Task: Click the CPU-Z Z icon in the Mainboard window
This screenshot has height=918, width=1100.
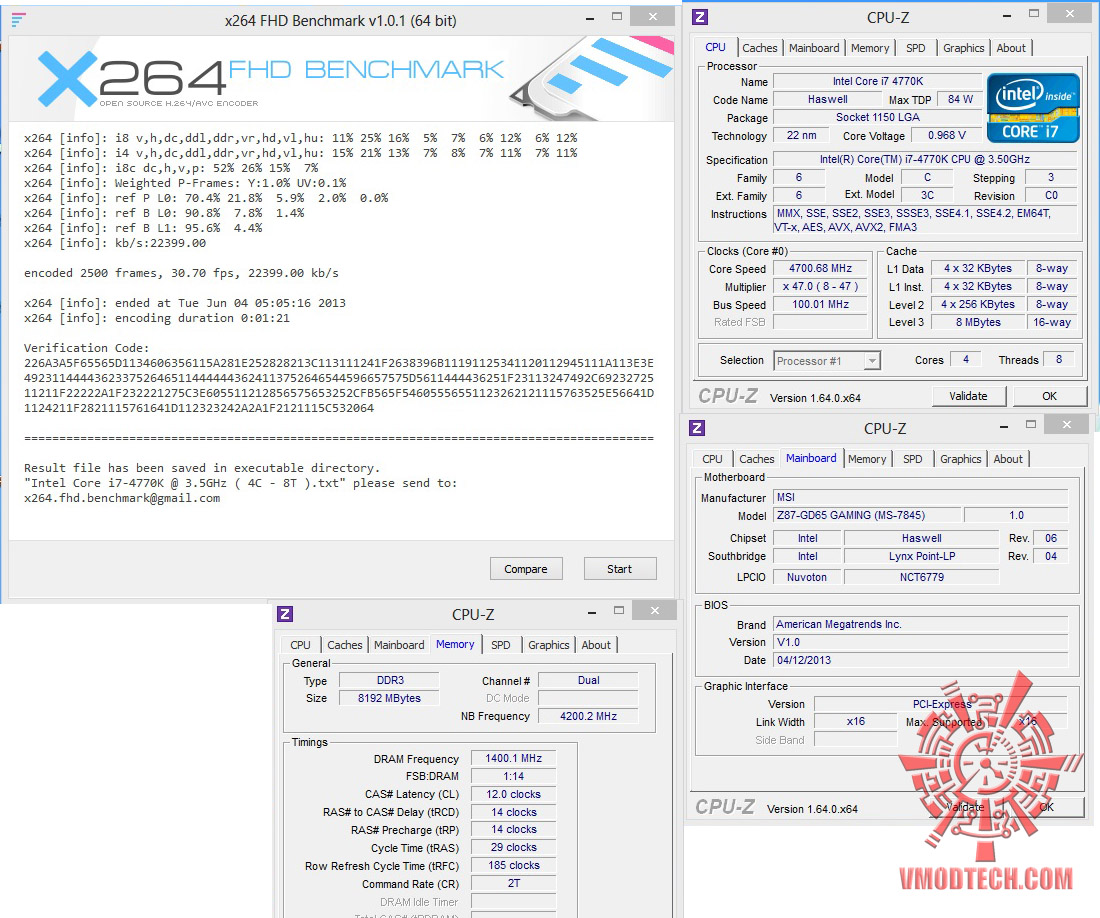Action: (x=697, y=428)
